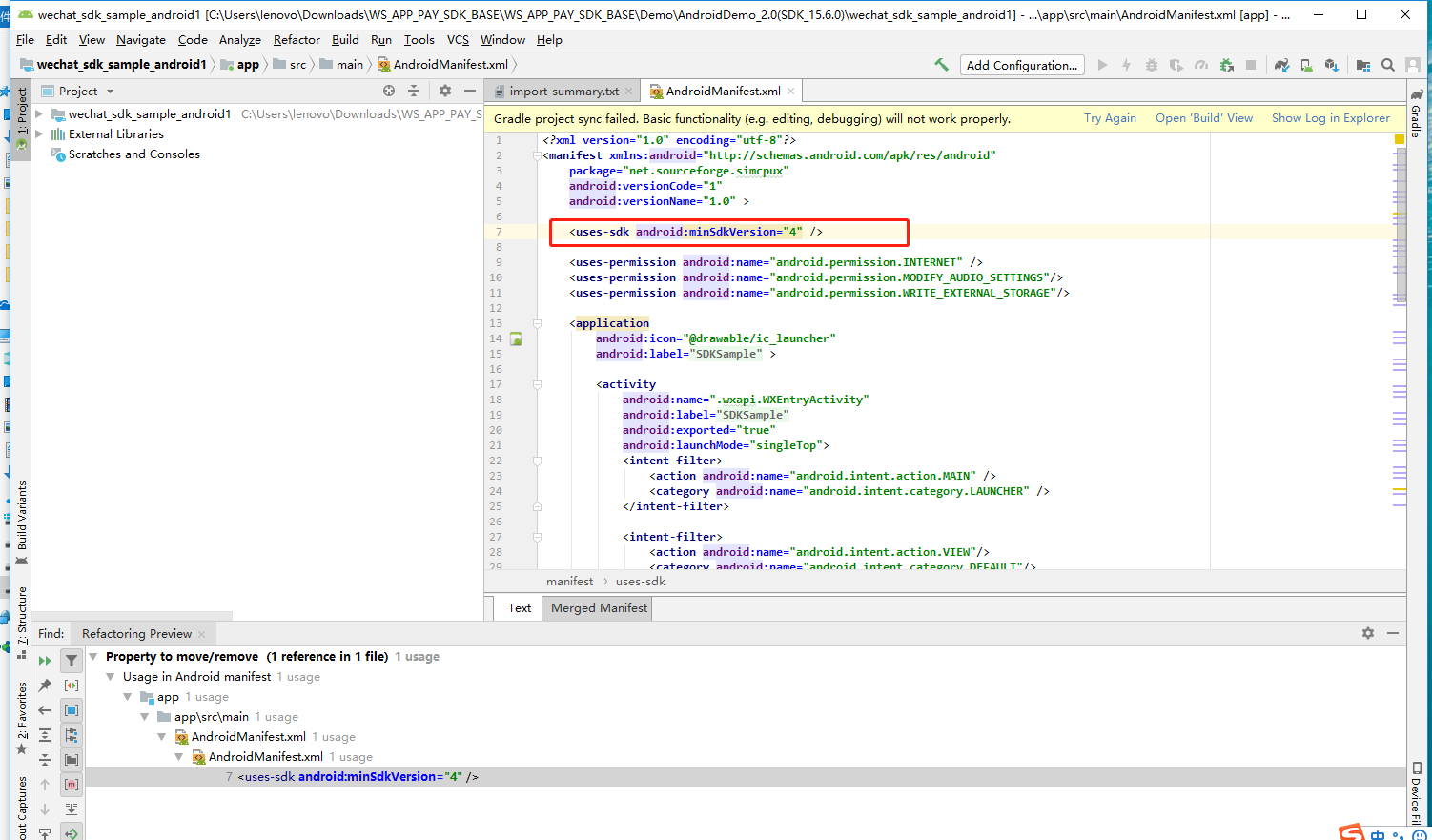Screen dimensions: 1432x840
Task: Click the Run with Coverage icon
Action: [x=1176, y=65]
